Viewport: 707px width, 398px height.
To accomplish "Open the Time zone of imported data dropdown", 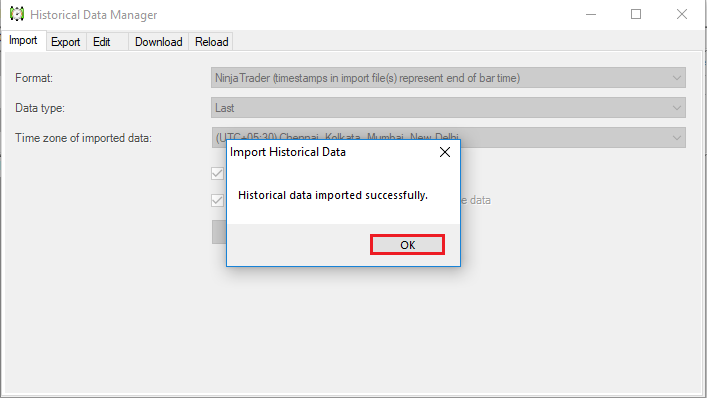I will [448, 138].
